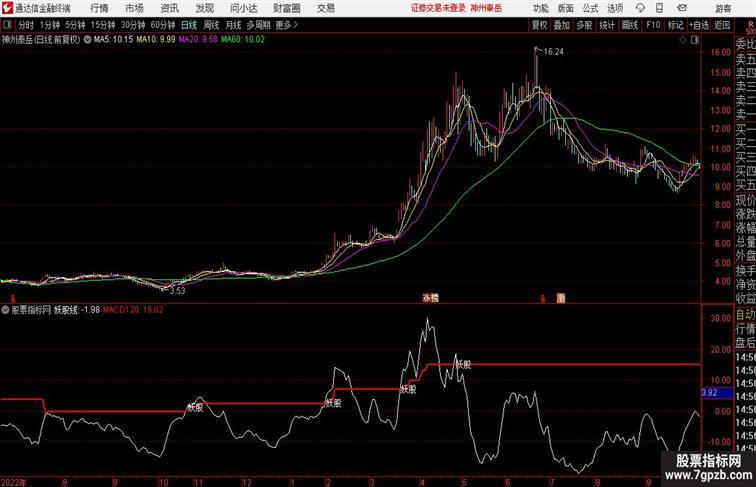The width and height of the screenshot is (756, 487).
Task: Click the 自动 label in right sidebar
Action: click(x=746, y=315)
